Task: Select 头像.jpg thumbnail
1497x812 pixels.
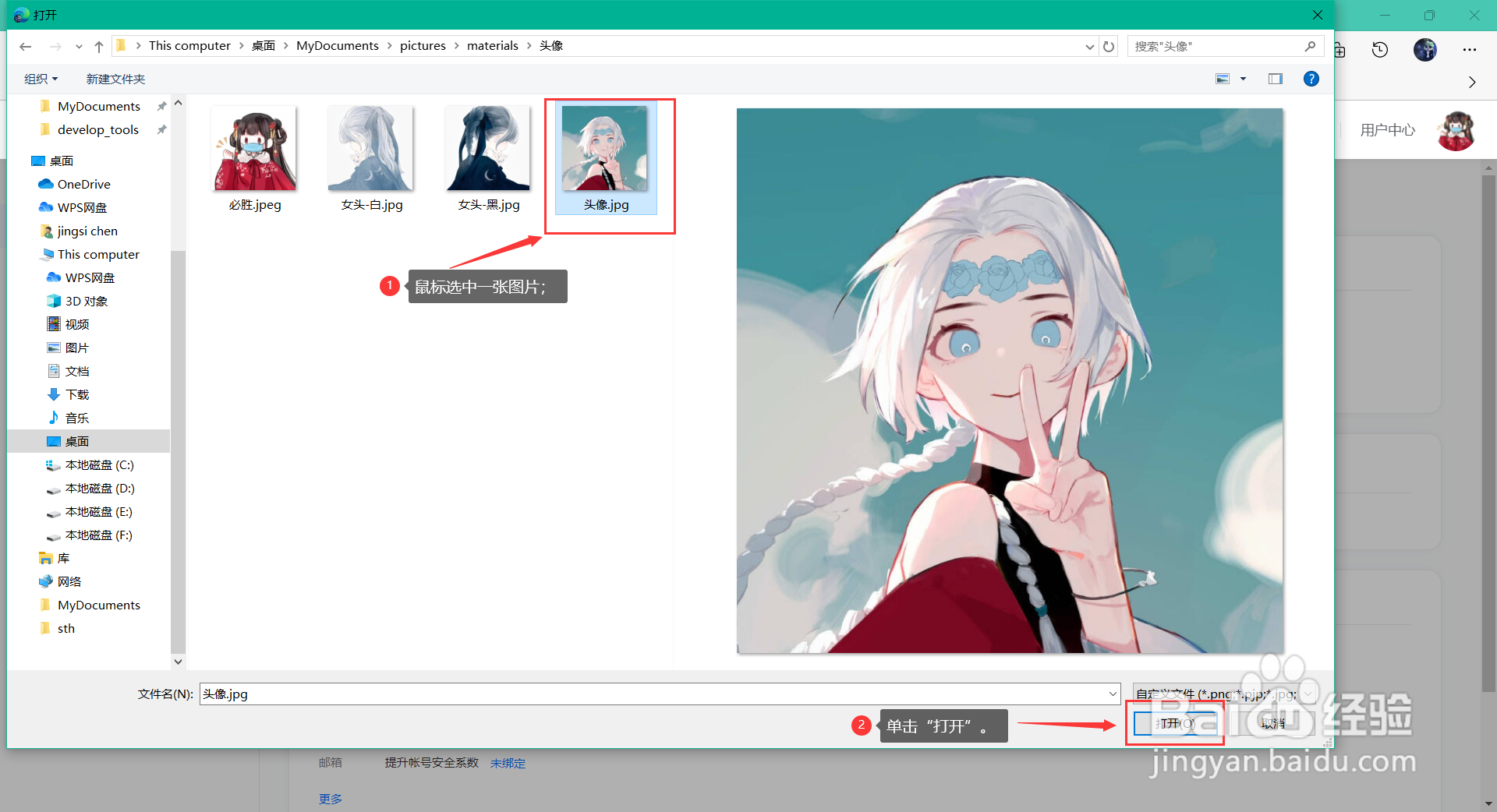Action: click(x=606, y=159)
